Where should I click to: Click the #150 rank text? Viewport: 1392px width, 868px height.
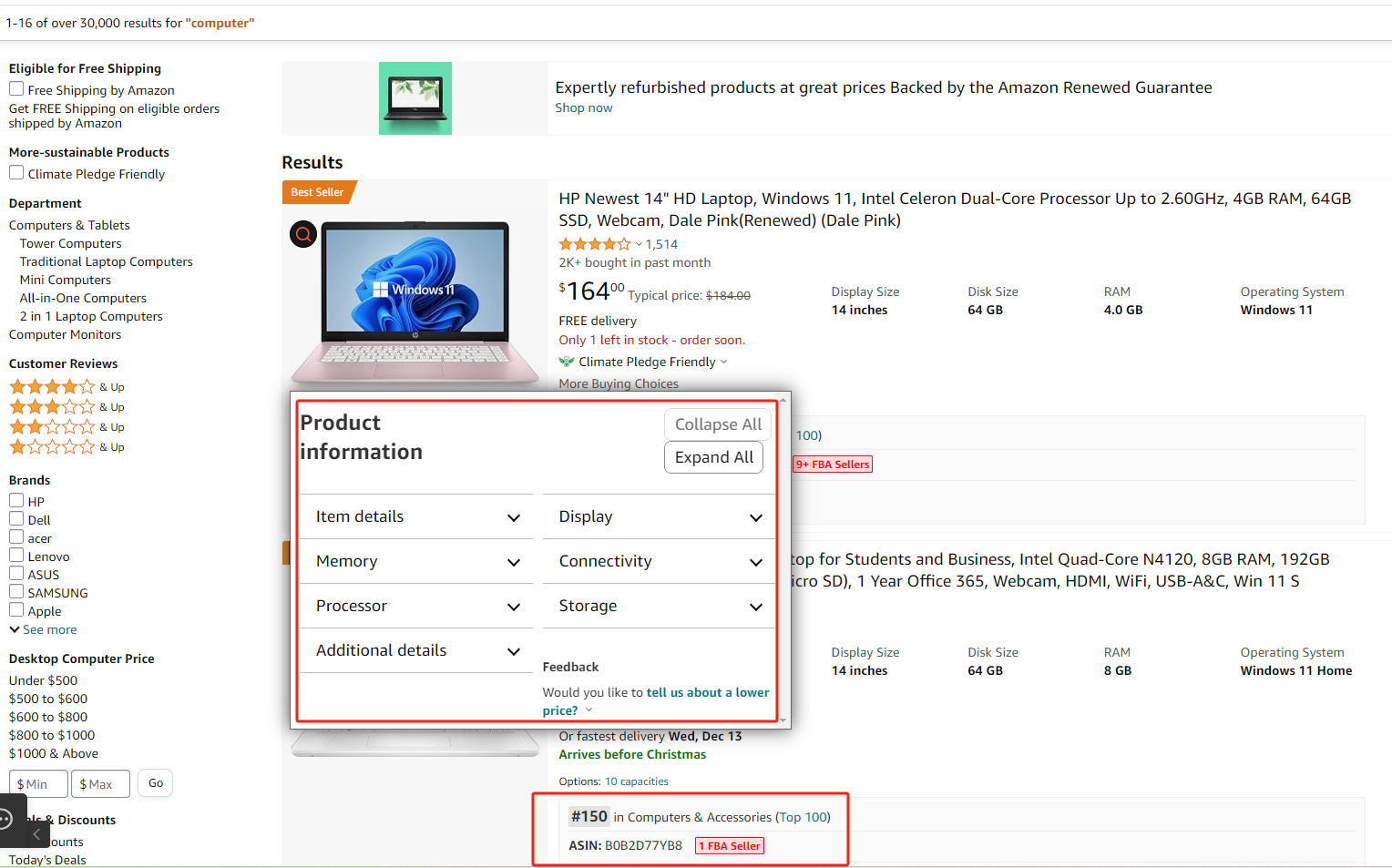pos(589,817)
